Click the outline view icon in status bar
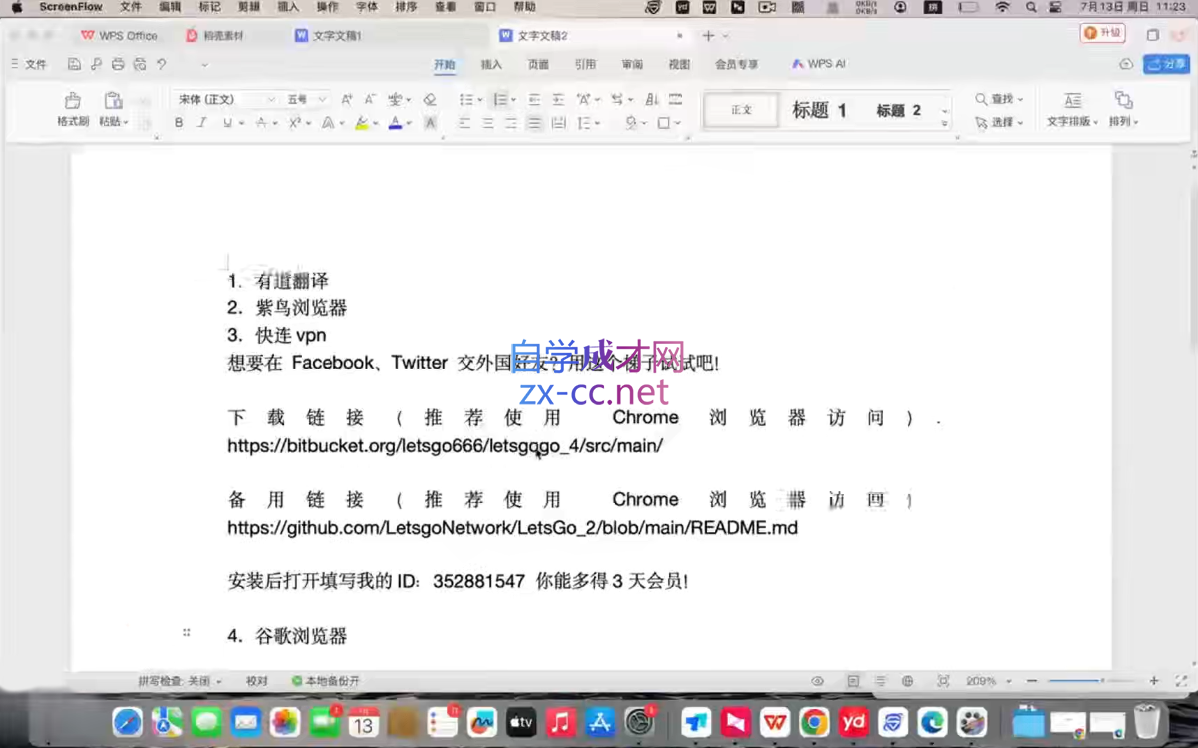 point(880,681)
